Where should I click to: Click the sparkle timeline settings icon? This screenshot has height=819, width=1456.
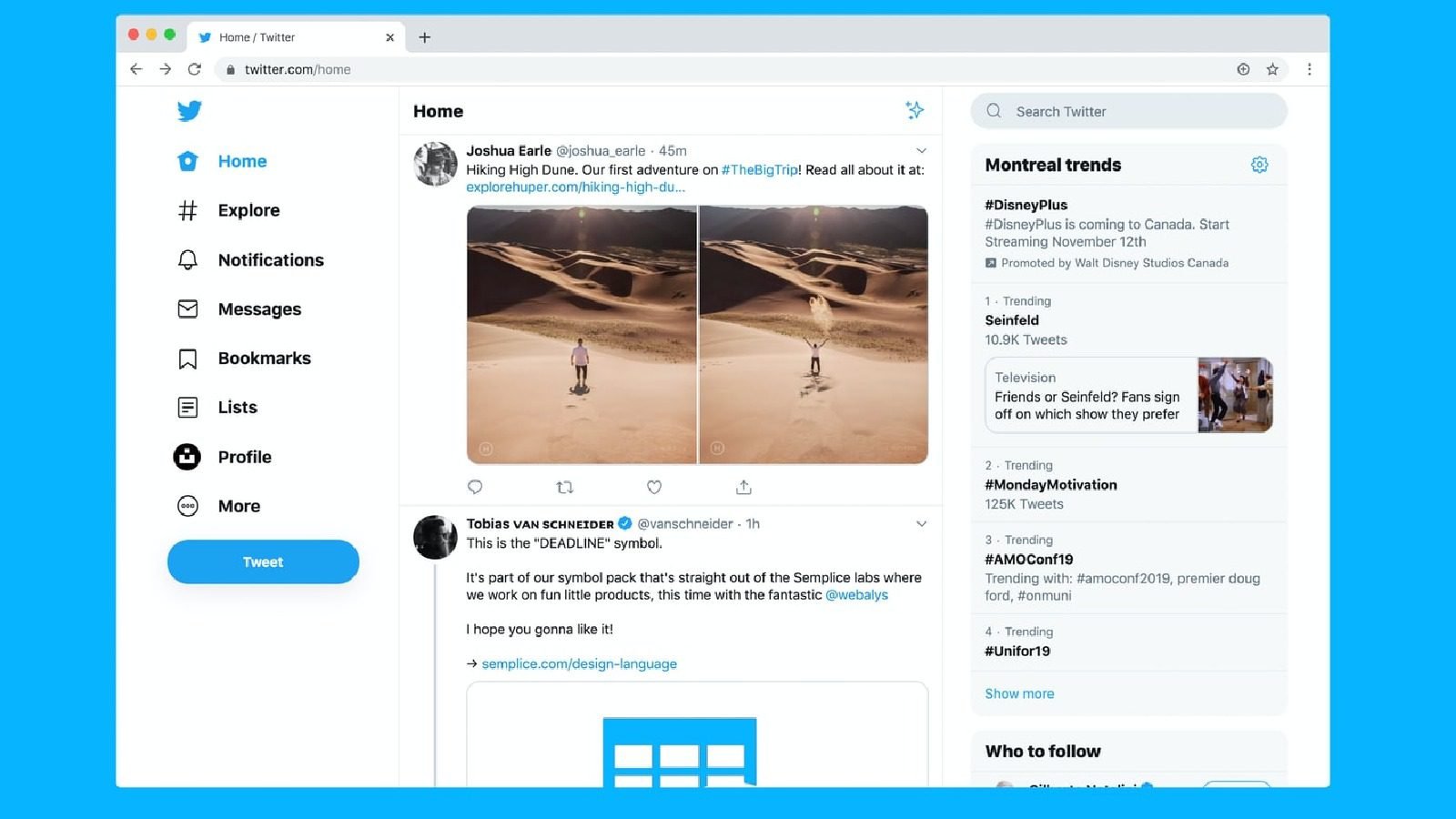click(x=915, y=111)
